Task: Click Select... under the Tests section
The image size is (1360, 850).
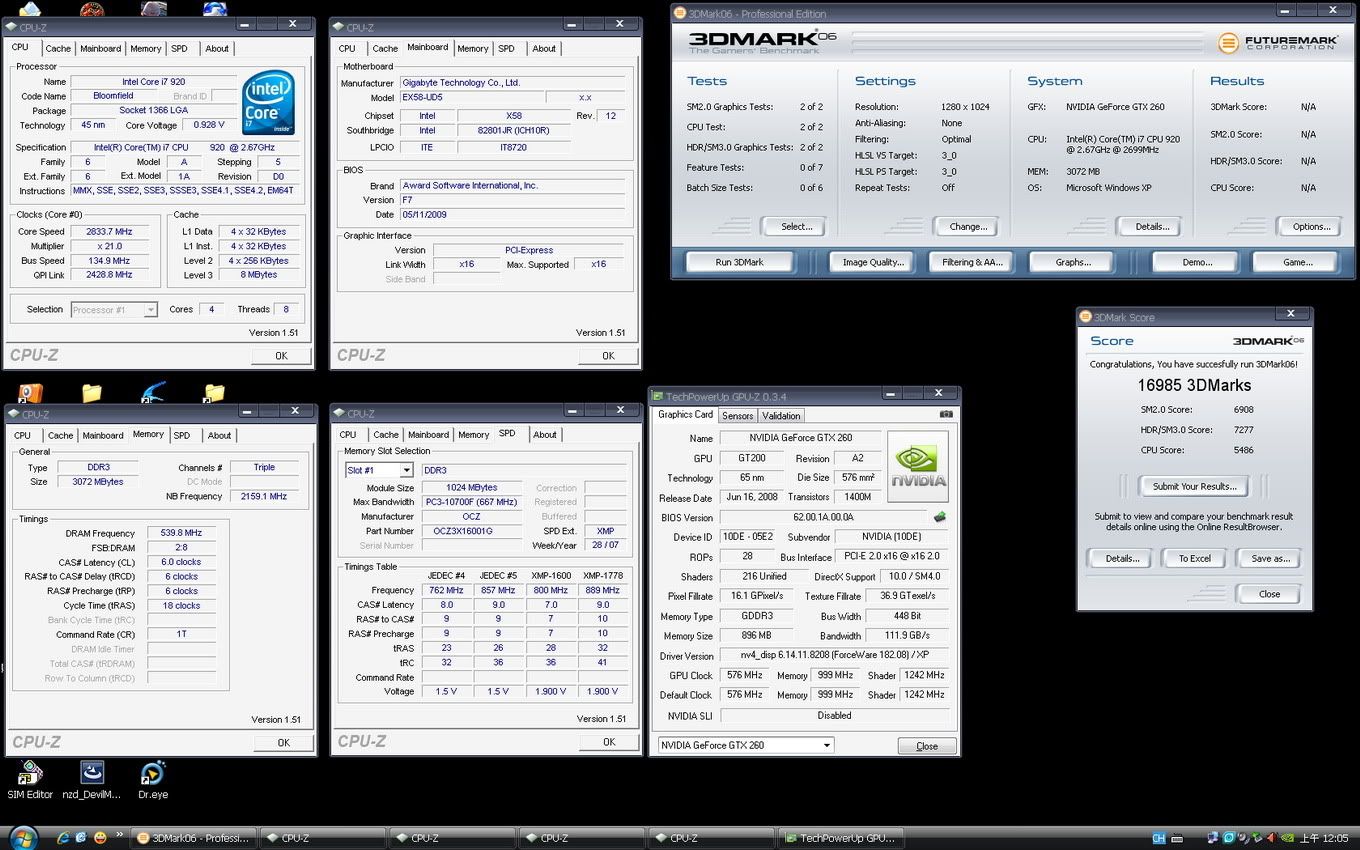Action: [x=796, y=227]
